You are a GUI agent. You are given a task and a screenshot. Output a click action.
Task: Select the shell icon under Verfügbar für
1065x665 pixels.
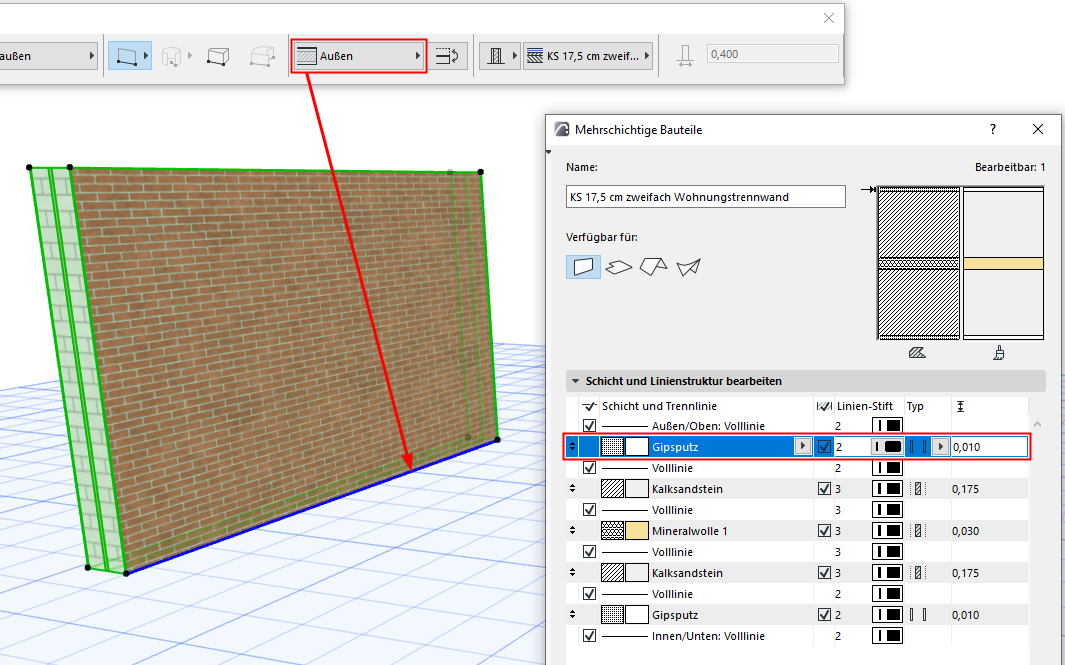point(688,267)
